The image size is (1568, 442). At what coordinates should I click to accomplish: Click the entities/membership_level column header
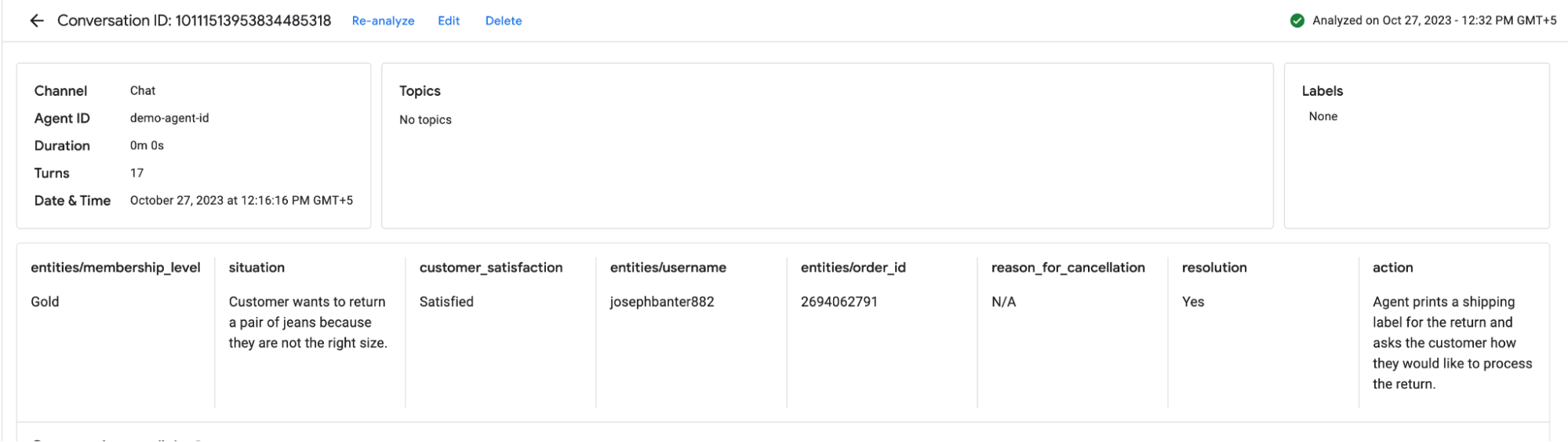point(115,268)
